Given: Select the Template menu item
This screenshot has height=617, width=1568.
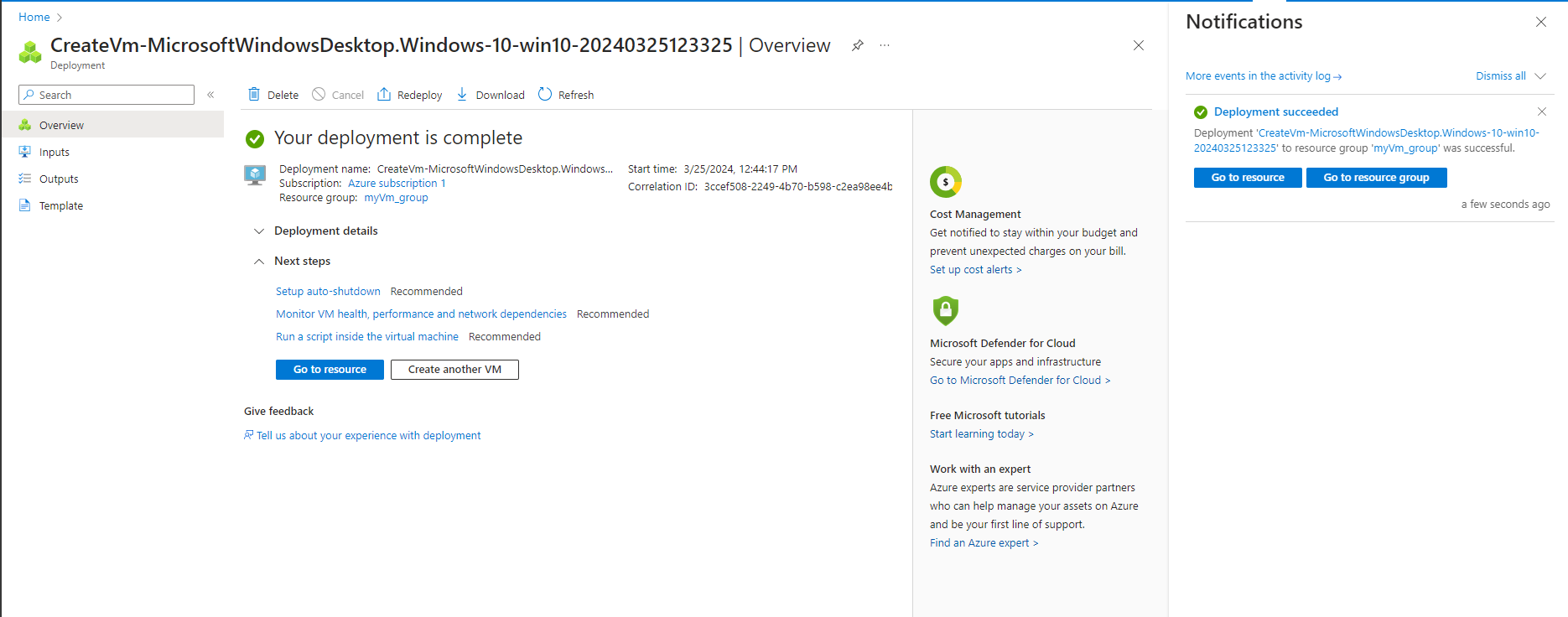Looking at the screenshot, I should tap(61, 206).
